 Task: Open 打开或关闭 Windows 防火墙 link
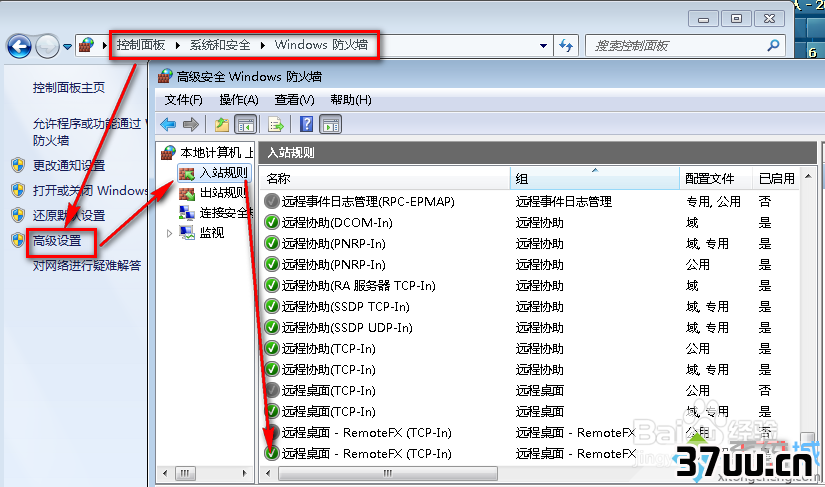click(90, 190)
